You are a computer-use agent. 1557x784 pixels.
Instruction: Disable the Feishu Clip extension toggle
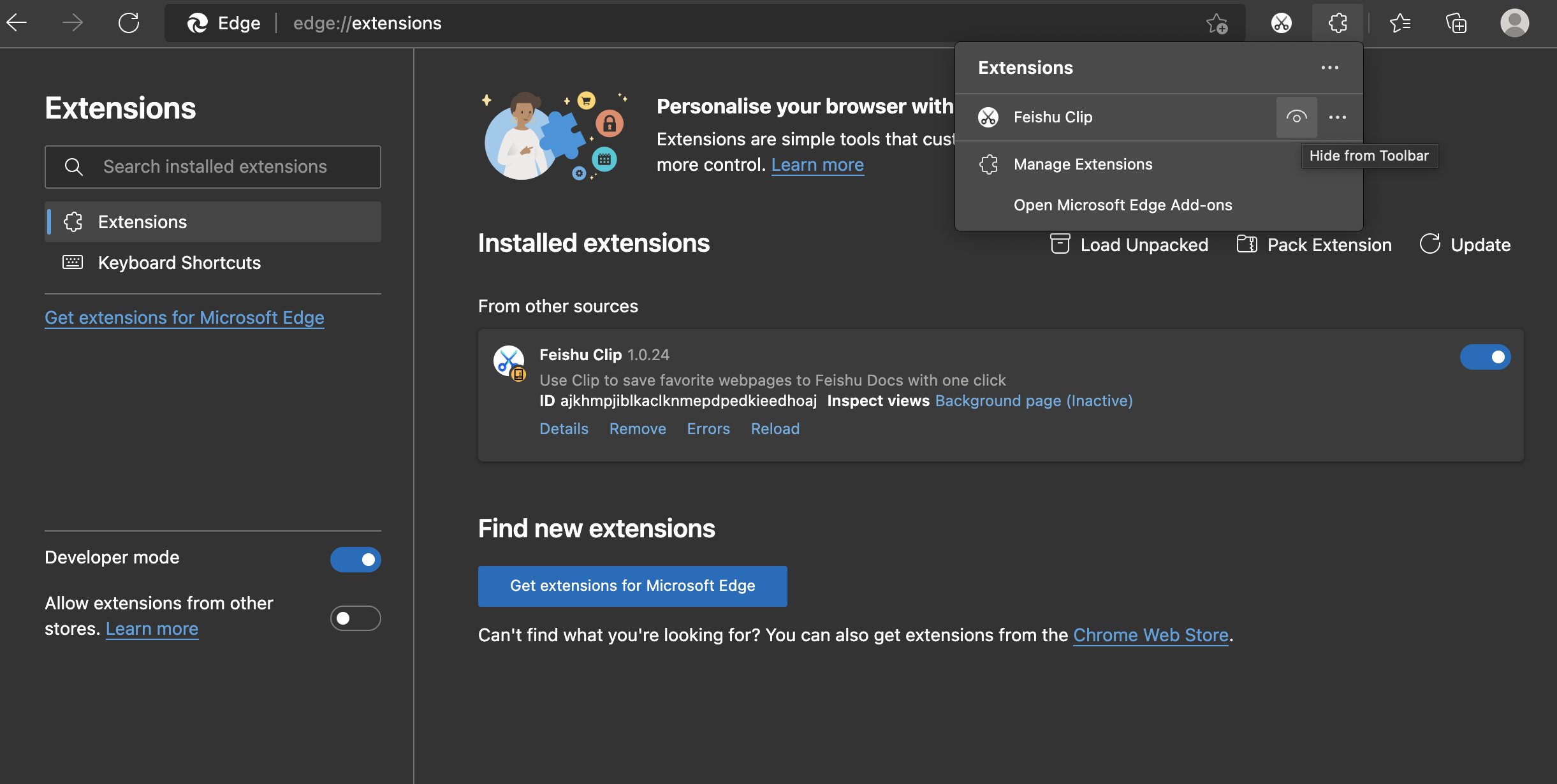[x=1485, y=357]
